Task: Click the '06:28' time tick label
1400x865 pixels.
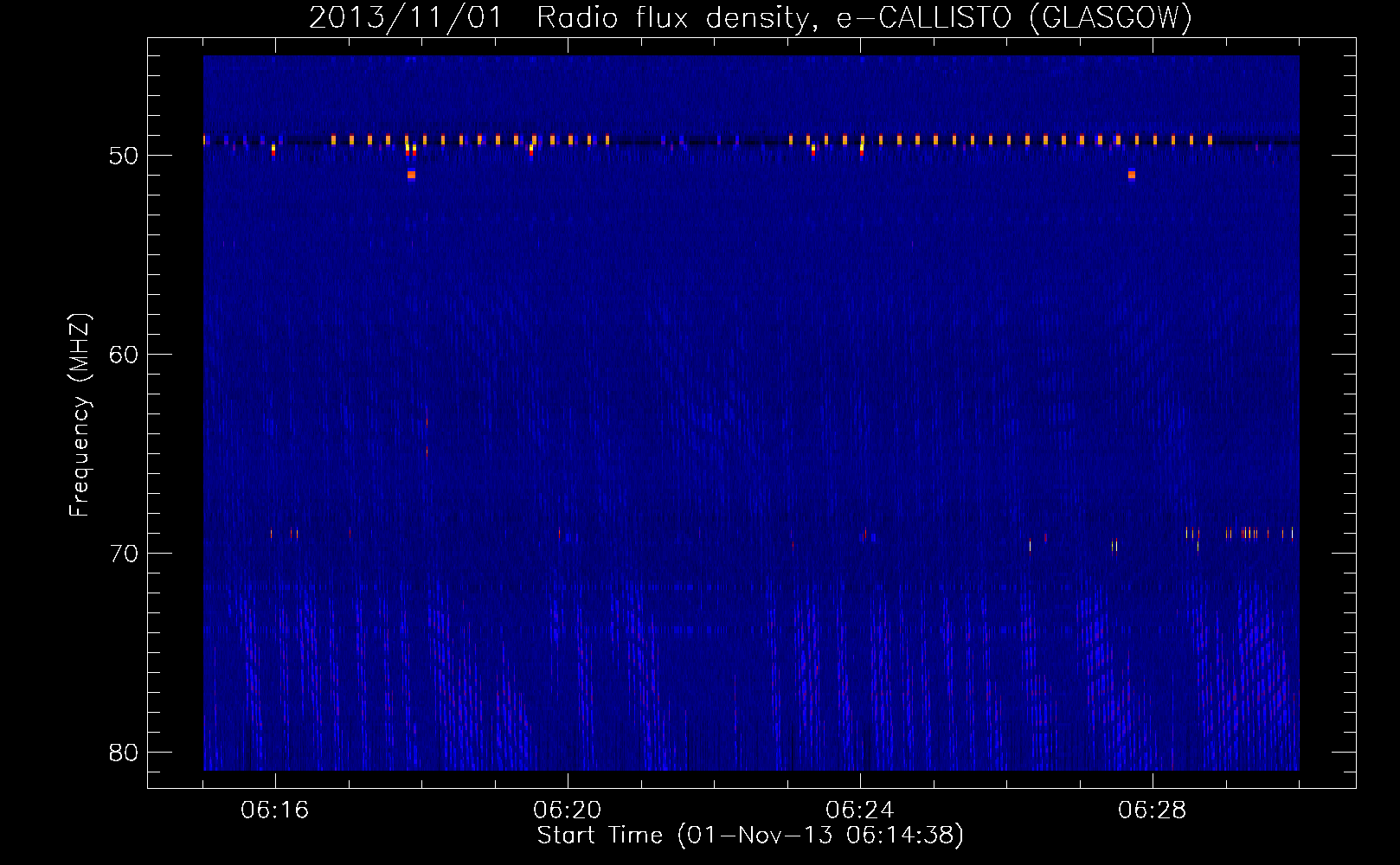Action: click(1153, 811)
